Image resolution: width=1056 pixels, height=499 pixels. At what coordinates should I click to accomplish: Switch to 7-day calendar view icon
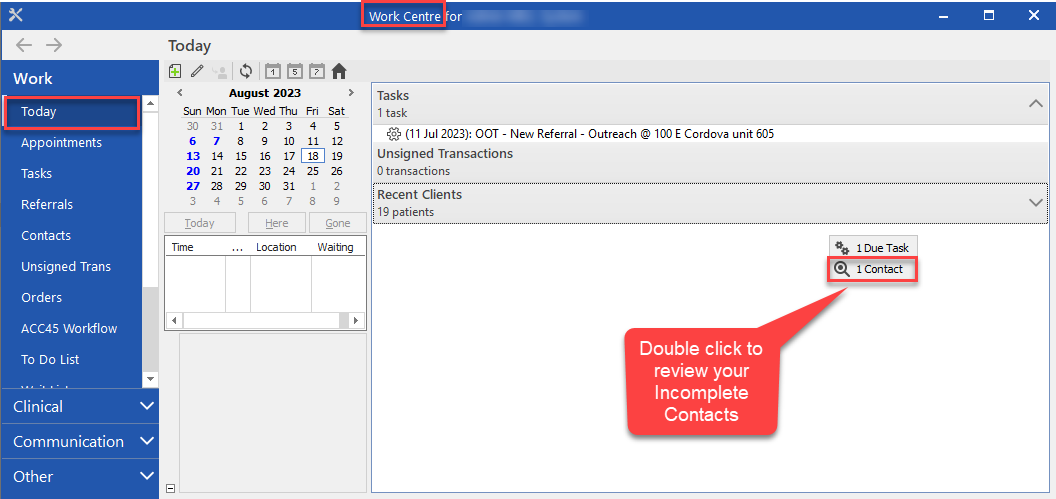click(317, 71)
